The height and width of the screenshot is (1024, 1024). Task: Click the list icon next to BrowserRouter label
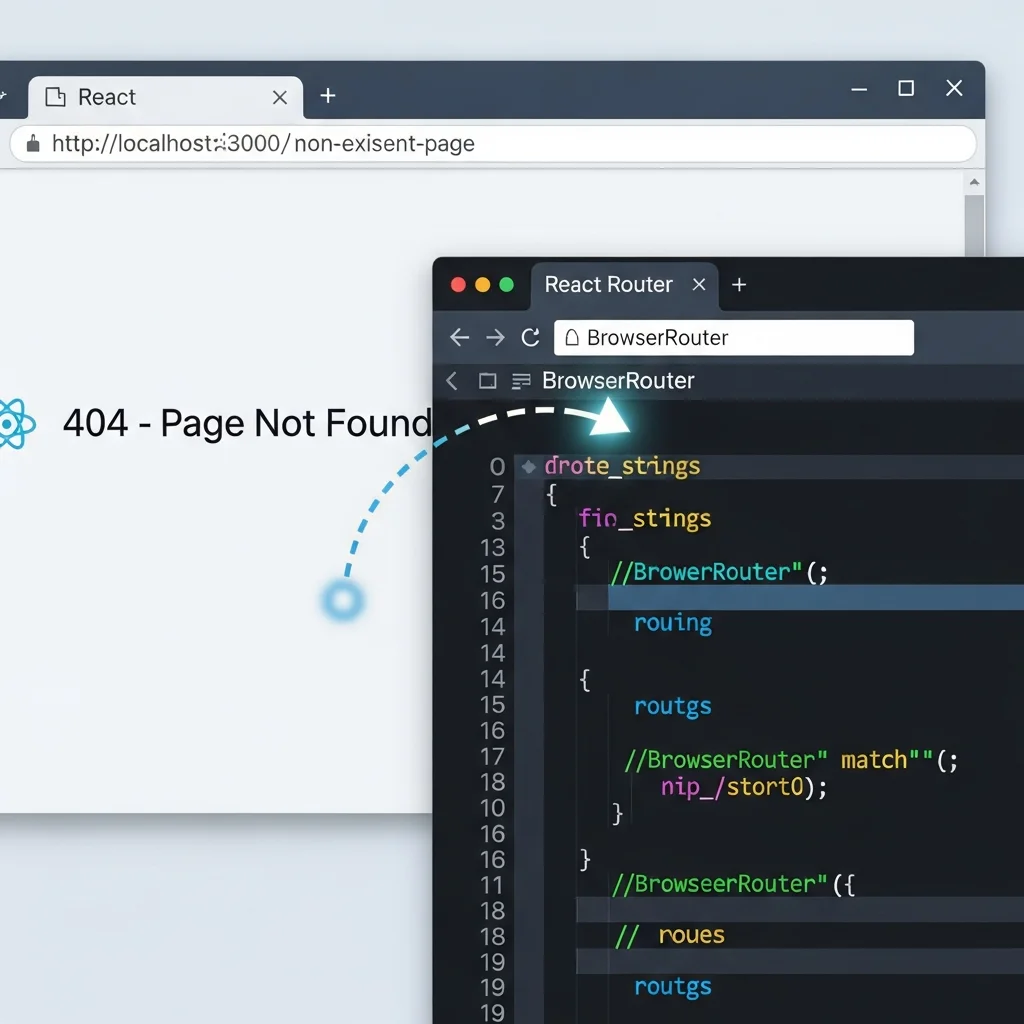click(520, 381)
